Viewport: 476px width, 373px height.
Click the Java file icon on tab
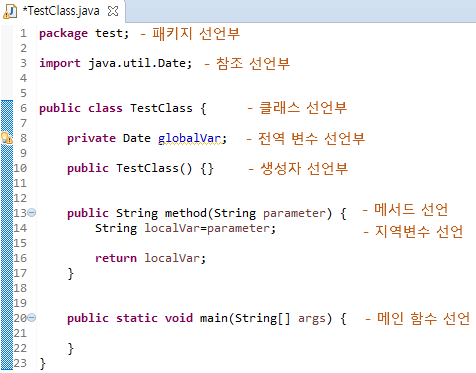coord(10,11)
